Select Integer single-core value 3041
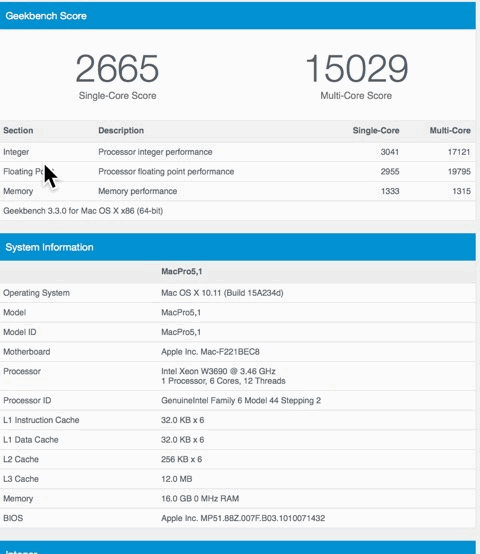 (390, 152)
